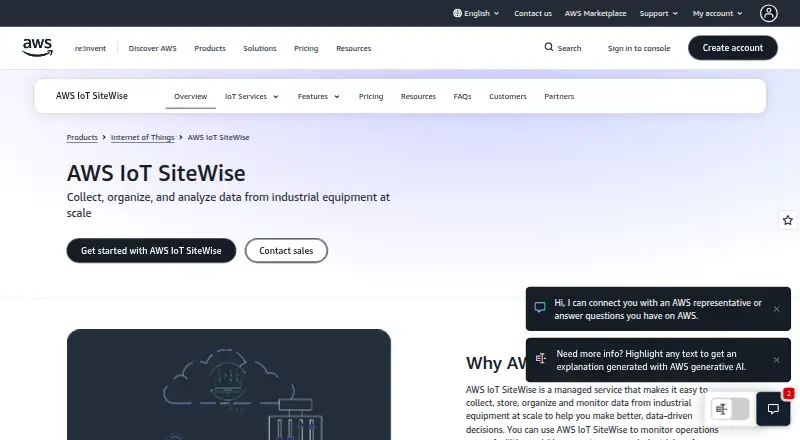Expand the Features submenu
Image resolution: width=800 pixels, height=440 pixels.
(318, 96)
